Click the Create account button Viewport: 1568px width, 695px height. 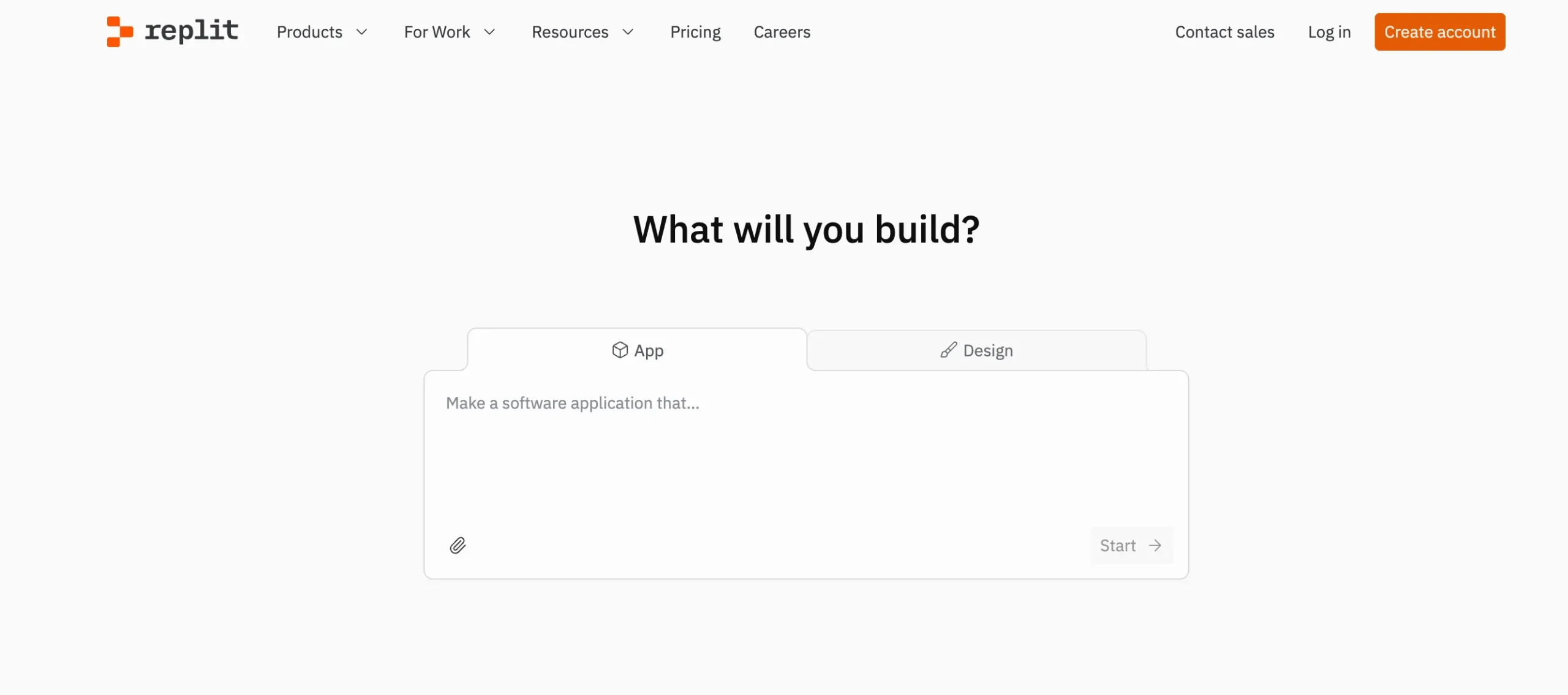click(x=1439, y=32)
